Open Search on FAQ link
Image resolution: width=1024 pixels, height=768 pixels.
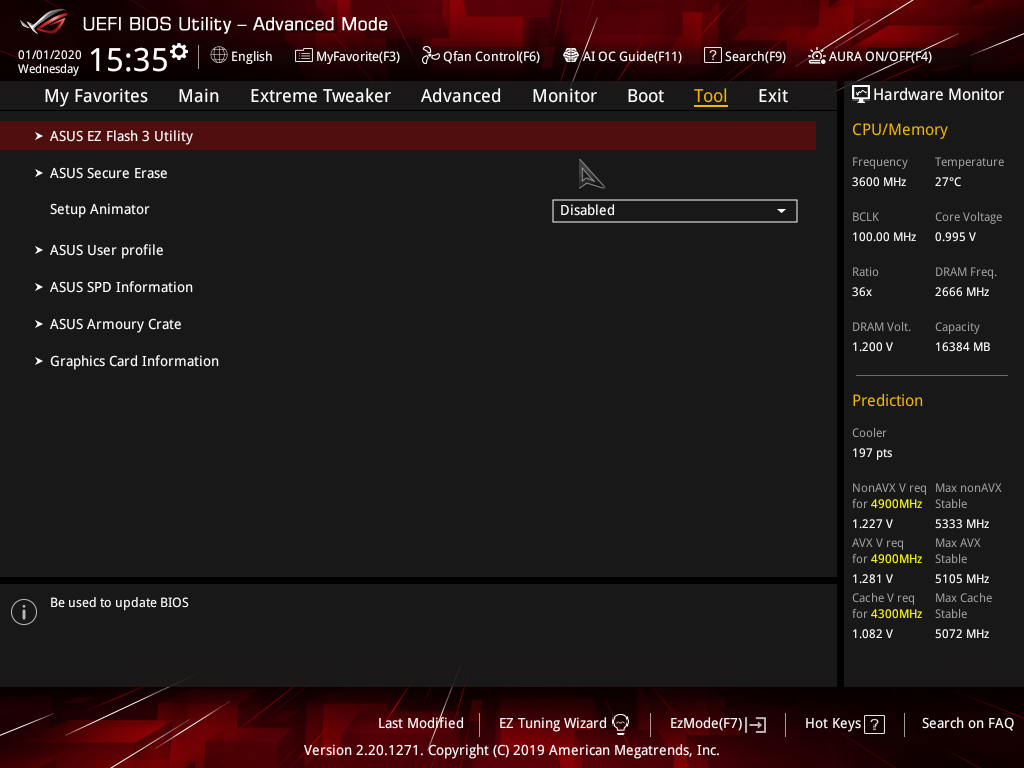pos(967,724)
